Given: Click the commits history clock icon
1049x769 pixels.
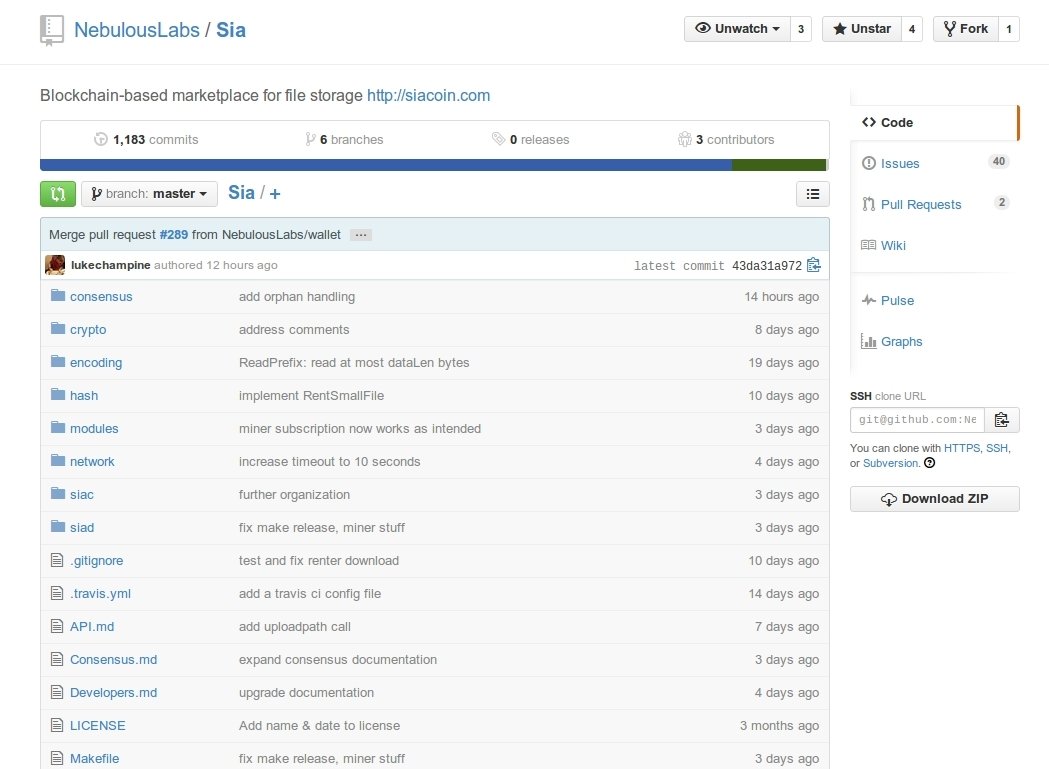Looking at the screenshot, I should (x=101, y=139).
